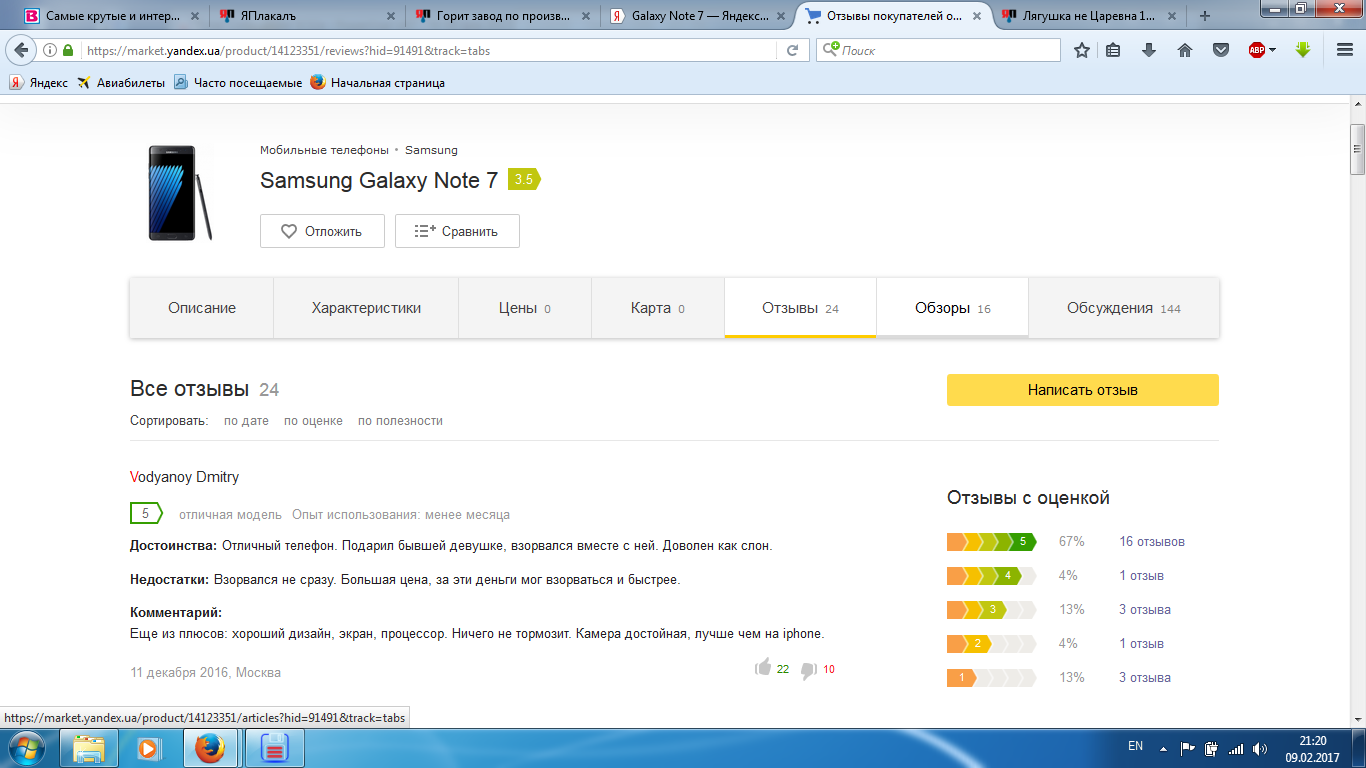Image resolution: width=1366 pixels, height=768 pixels.
Task: Sort reviews по полезности
Action: [x=400, y=421]
